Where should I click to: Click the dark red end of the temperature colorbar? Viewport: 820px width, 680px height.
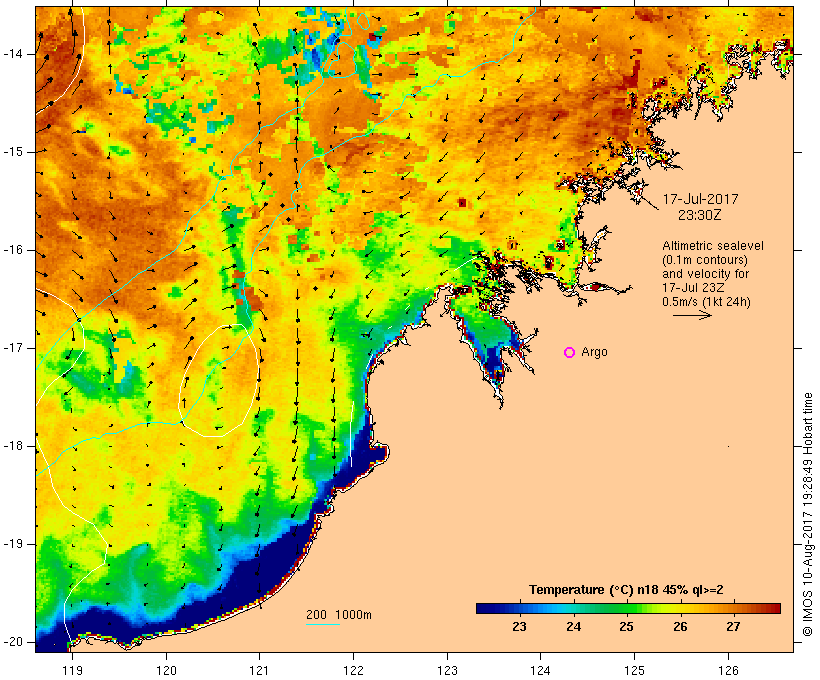pos(774,608)
